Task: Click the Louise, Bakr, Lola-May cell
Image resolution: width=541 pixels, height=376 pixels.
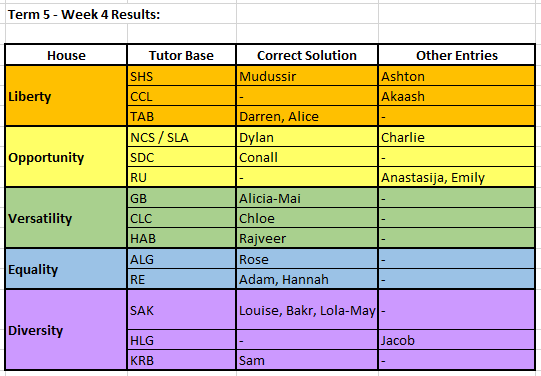Action: (x=307, y=310)
